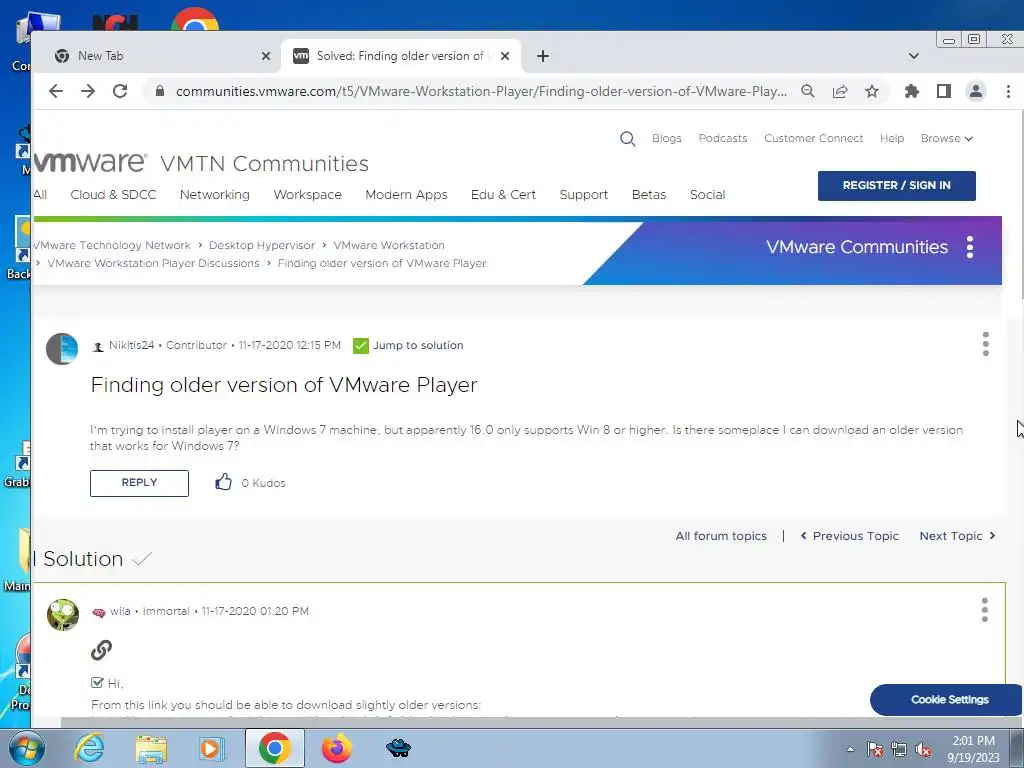Open the Customer Connect link
The width and height of the screenshot is (1024, 768).
pyautogui.click(x=814, y=138)
